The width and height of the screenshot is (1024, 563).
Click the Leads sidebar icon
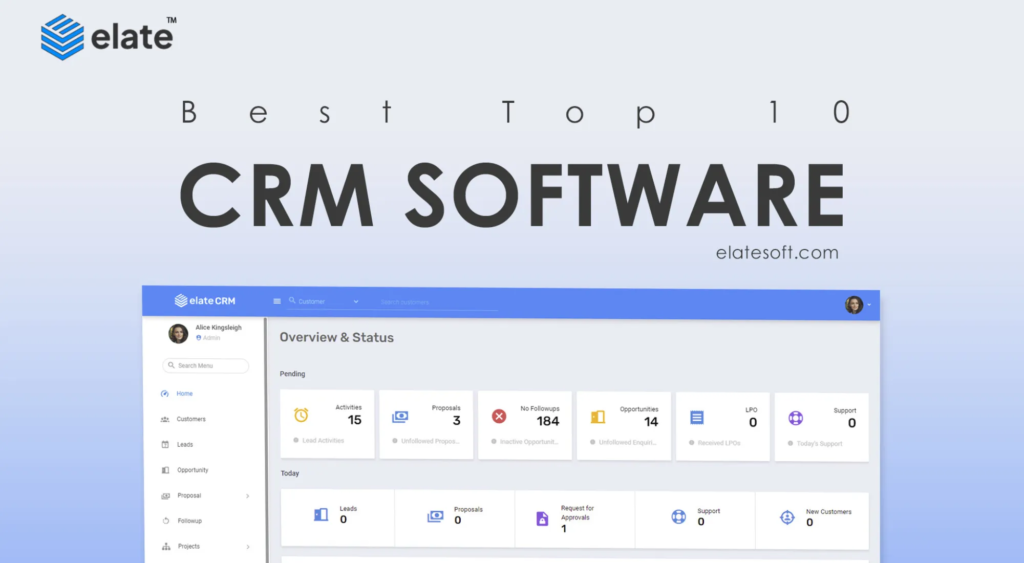(165, 445)
